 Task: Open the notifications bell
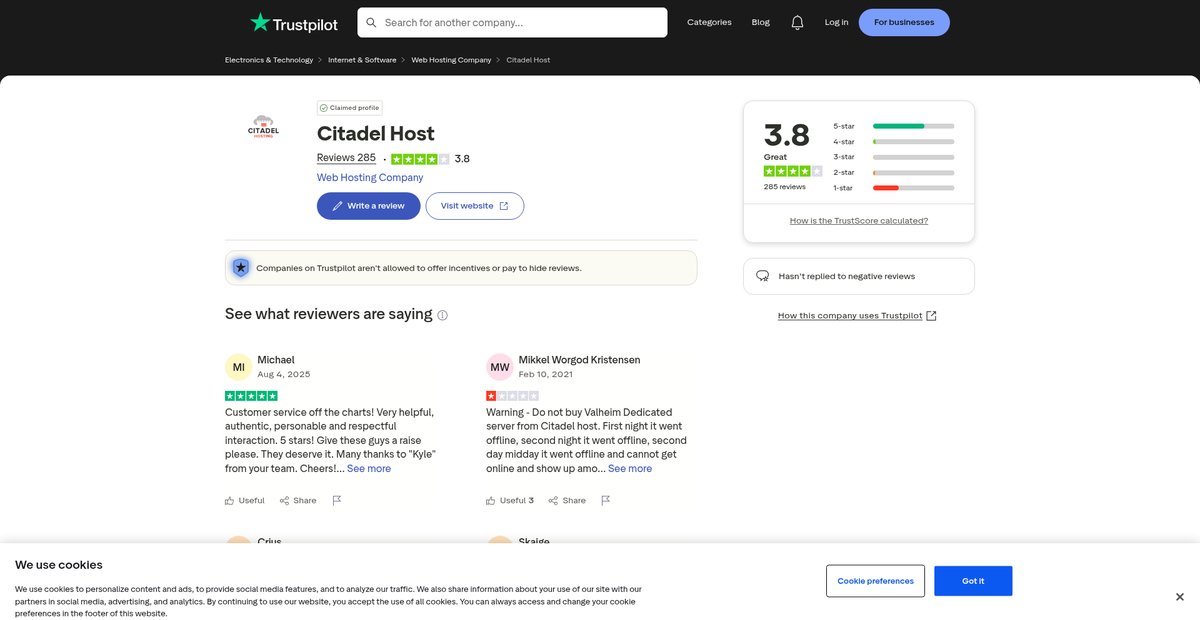click(797, 22)
